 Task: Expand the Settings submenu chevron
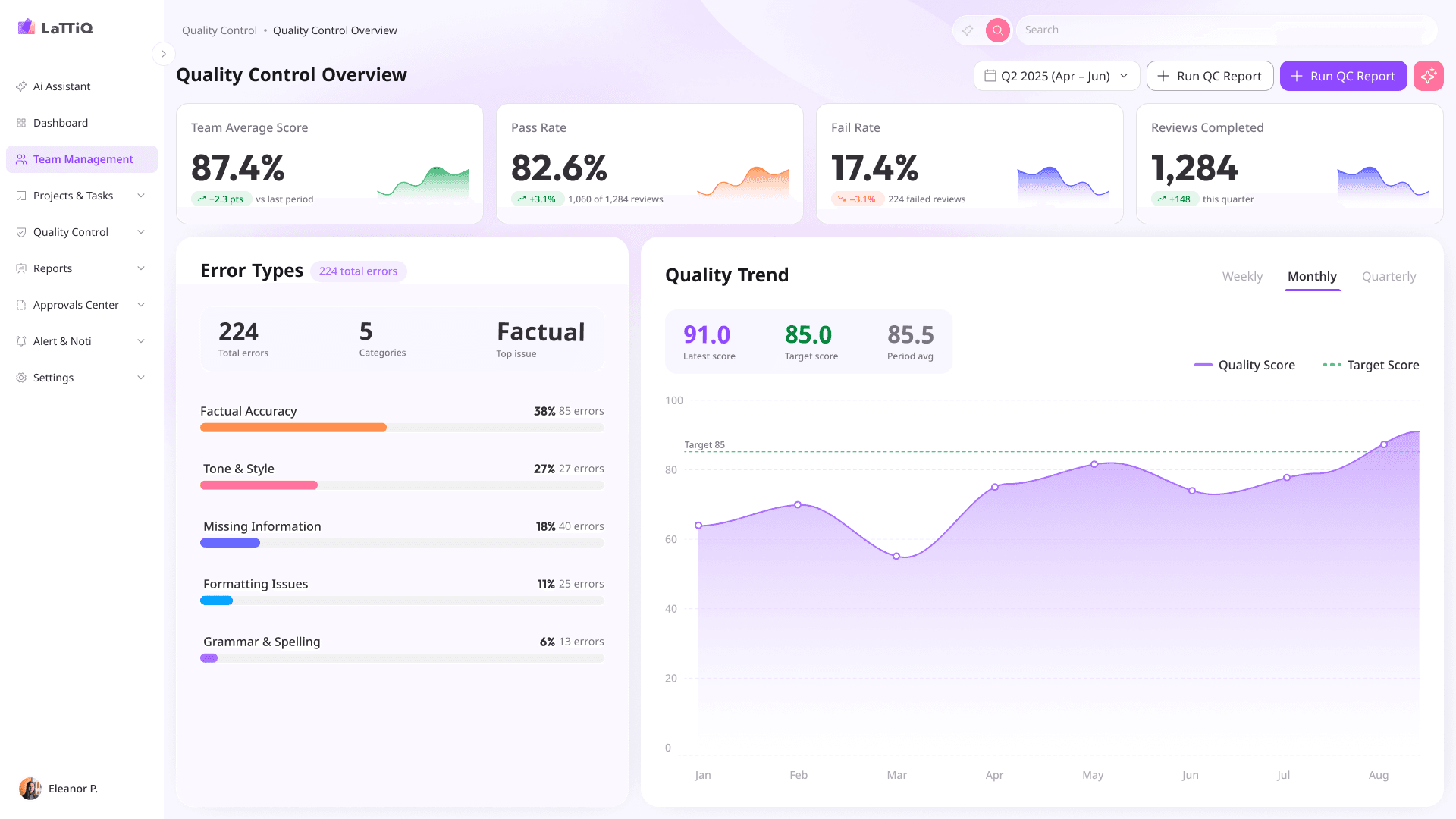click(141, 378)
